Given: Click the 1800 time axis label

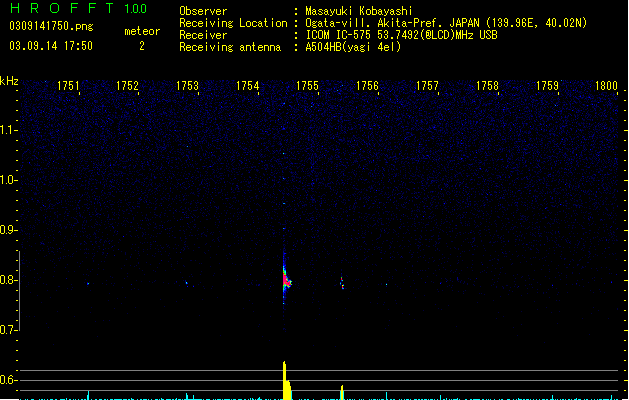Looking at the screenshot, I should (x=606, y=86).
